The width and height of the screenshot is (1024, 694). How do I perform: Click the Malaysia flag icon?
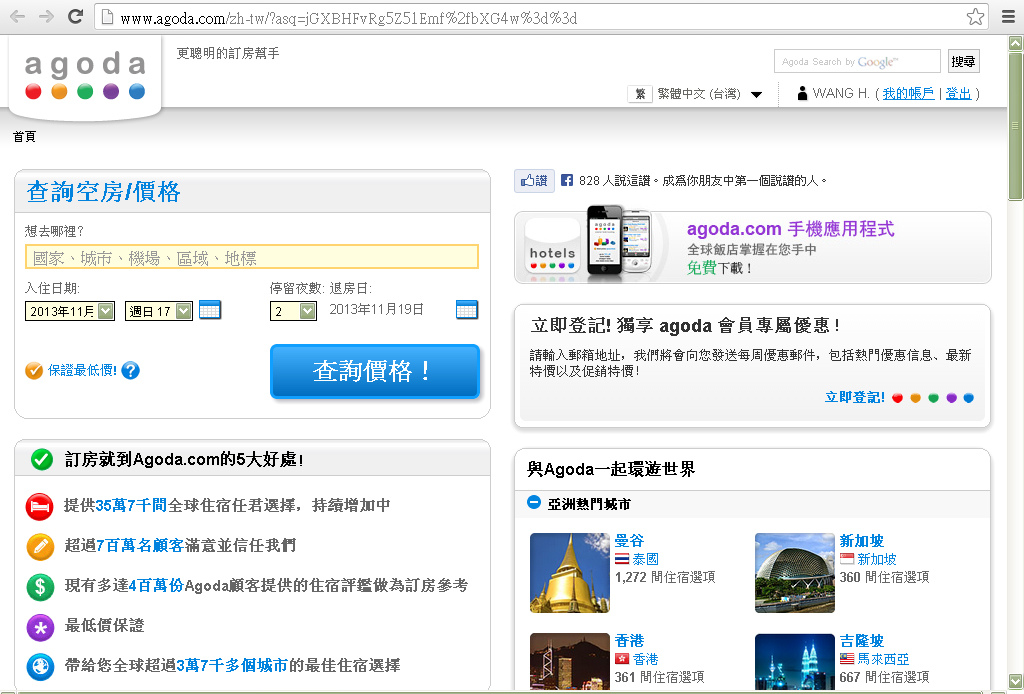point(847,659)
